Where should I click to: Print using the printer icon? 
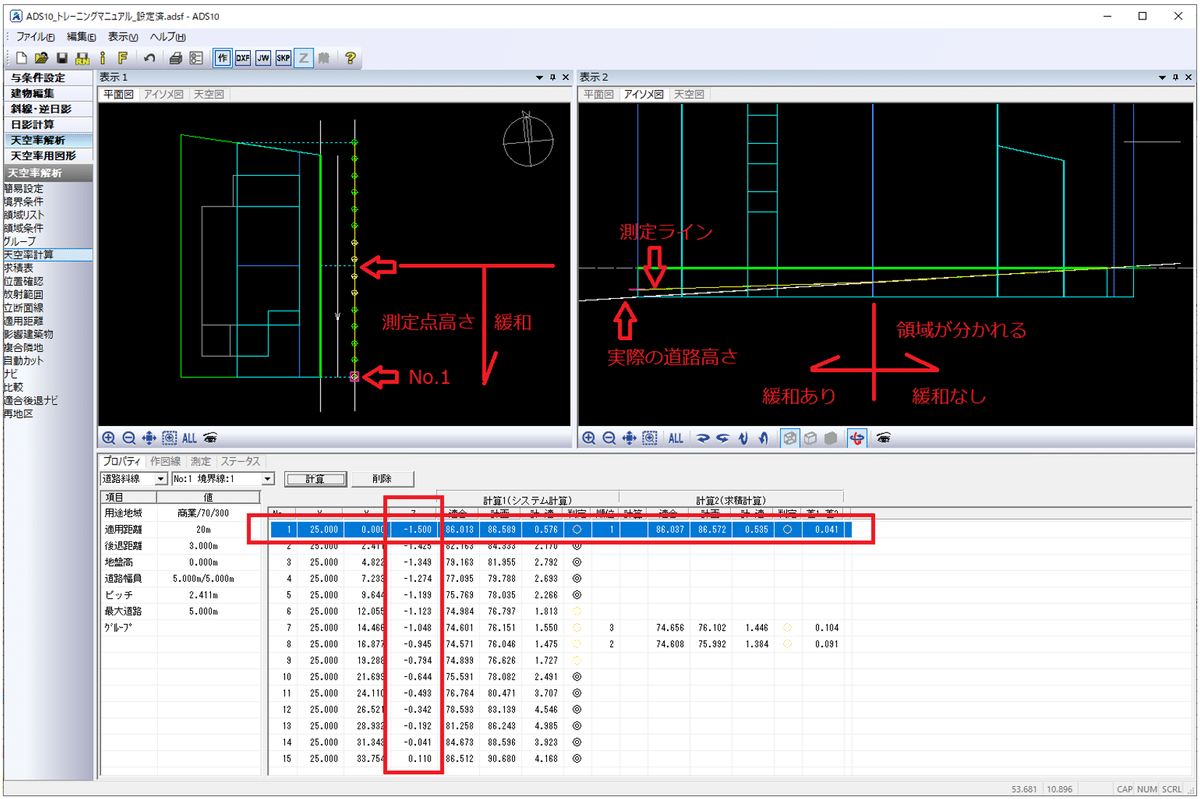176,58
